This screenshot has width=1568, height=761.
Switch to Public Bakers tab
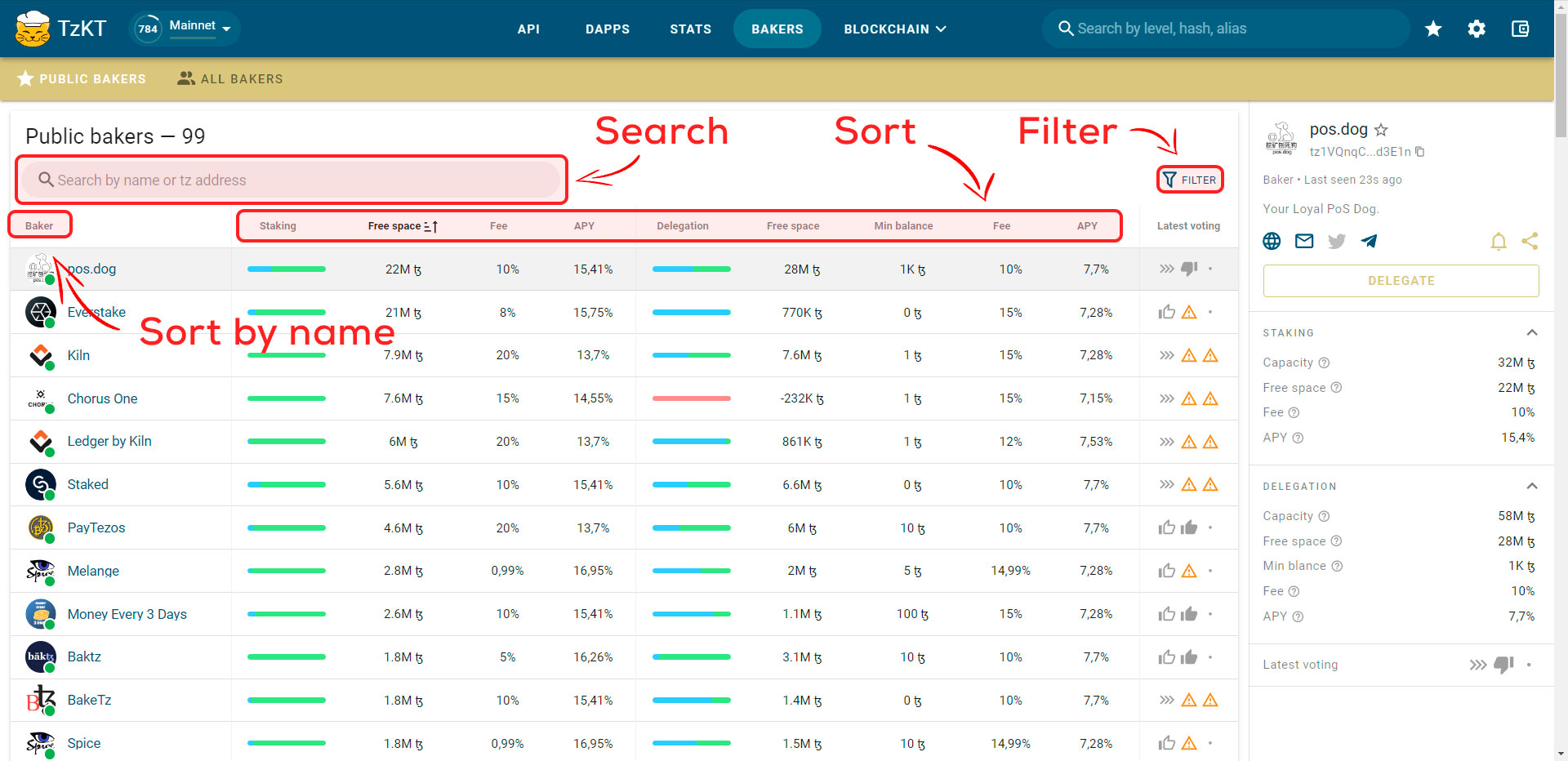click(82, 79)
